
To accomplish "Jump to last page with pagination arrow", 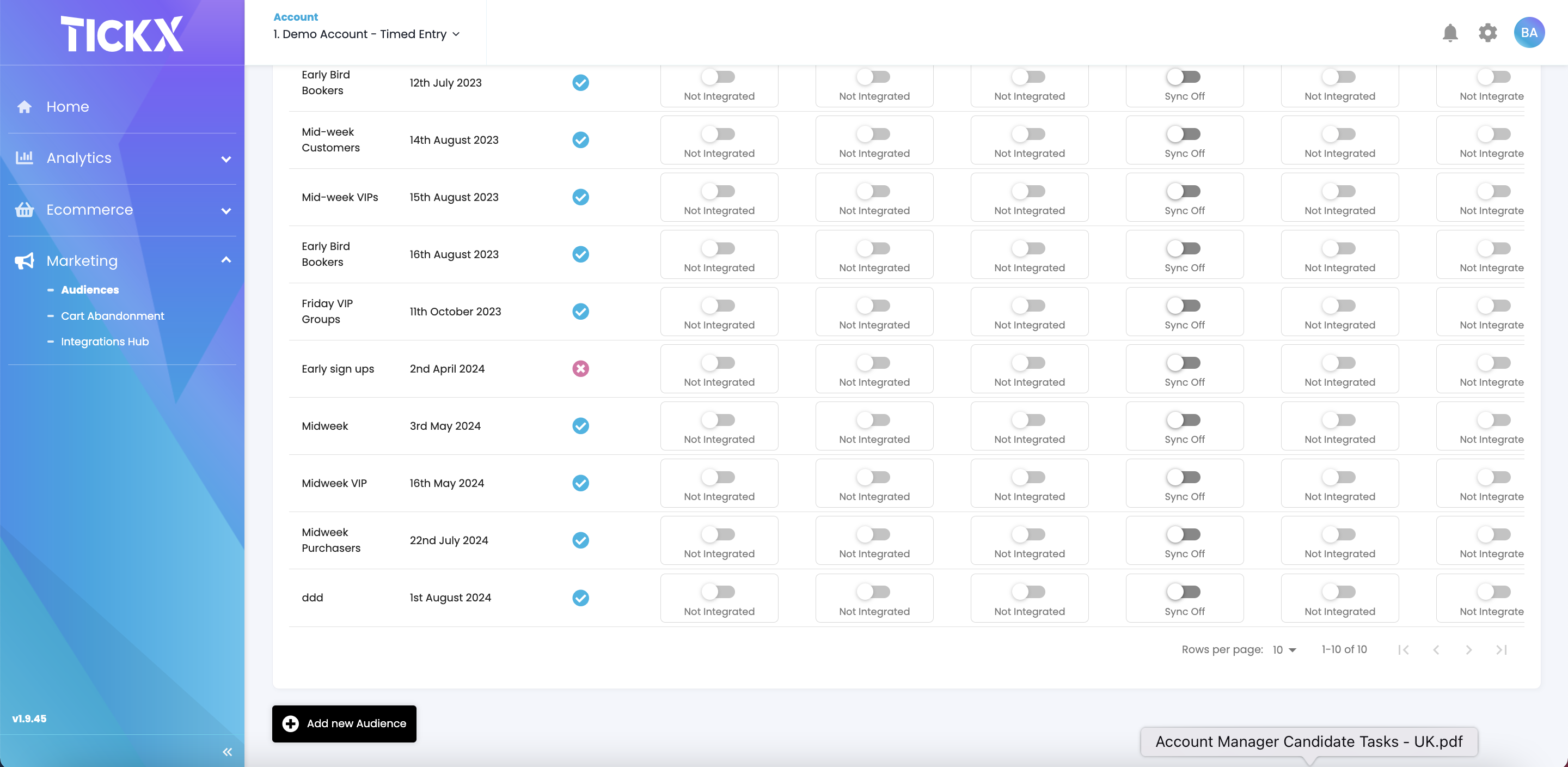I will 1502,649.
